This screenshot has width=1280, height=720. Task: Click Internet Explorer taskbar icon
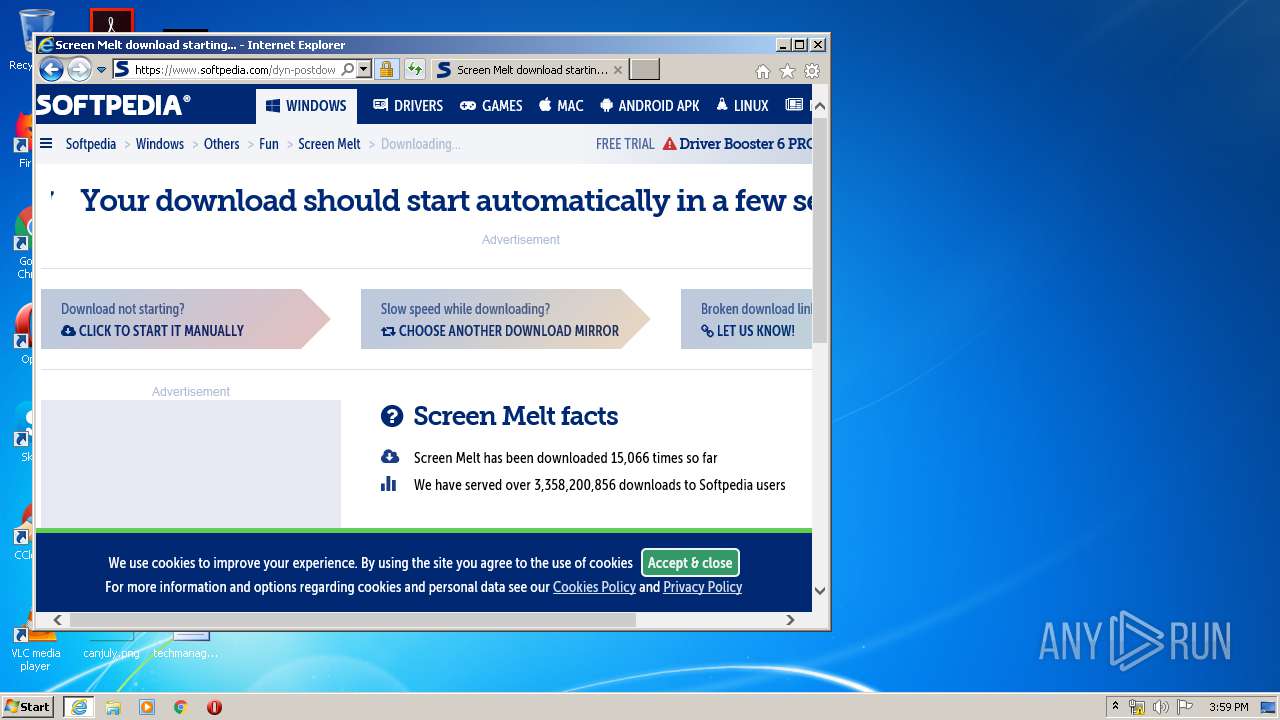78,707
